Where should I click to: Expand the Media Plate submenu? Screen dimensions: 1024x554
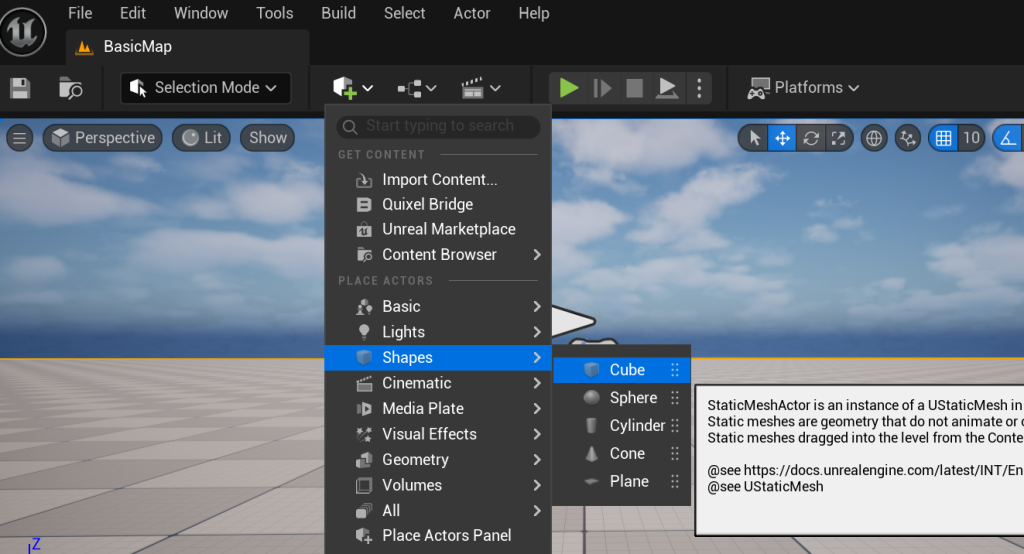[x=438, y=408]
